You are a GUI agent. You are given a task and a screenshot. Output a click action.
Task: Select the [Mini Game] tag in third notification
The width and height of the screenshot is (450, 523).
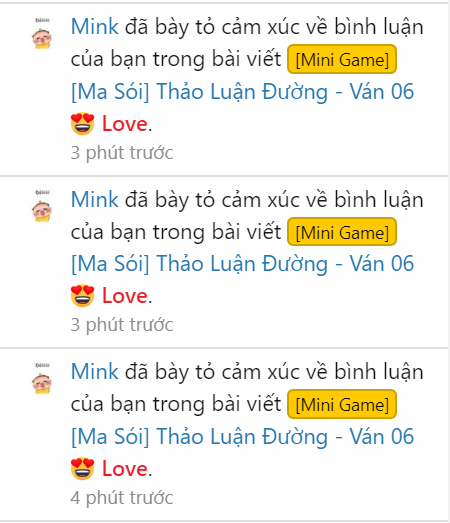click(342, 404)
